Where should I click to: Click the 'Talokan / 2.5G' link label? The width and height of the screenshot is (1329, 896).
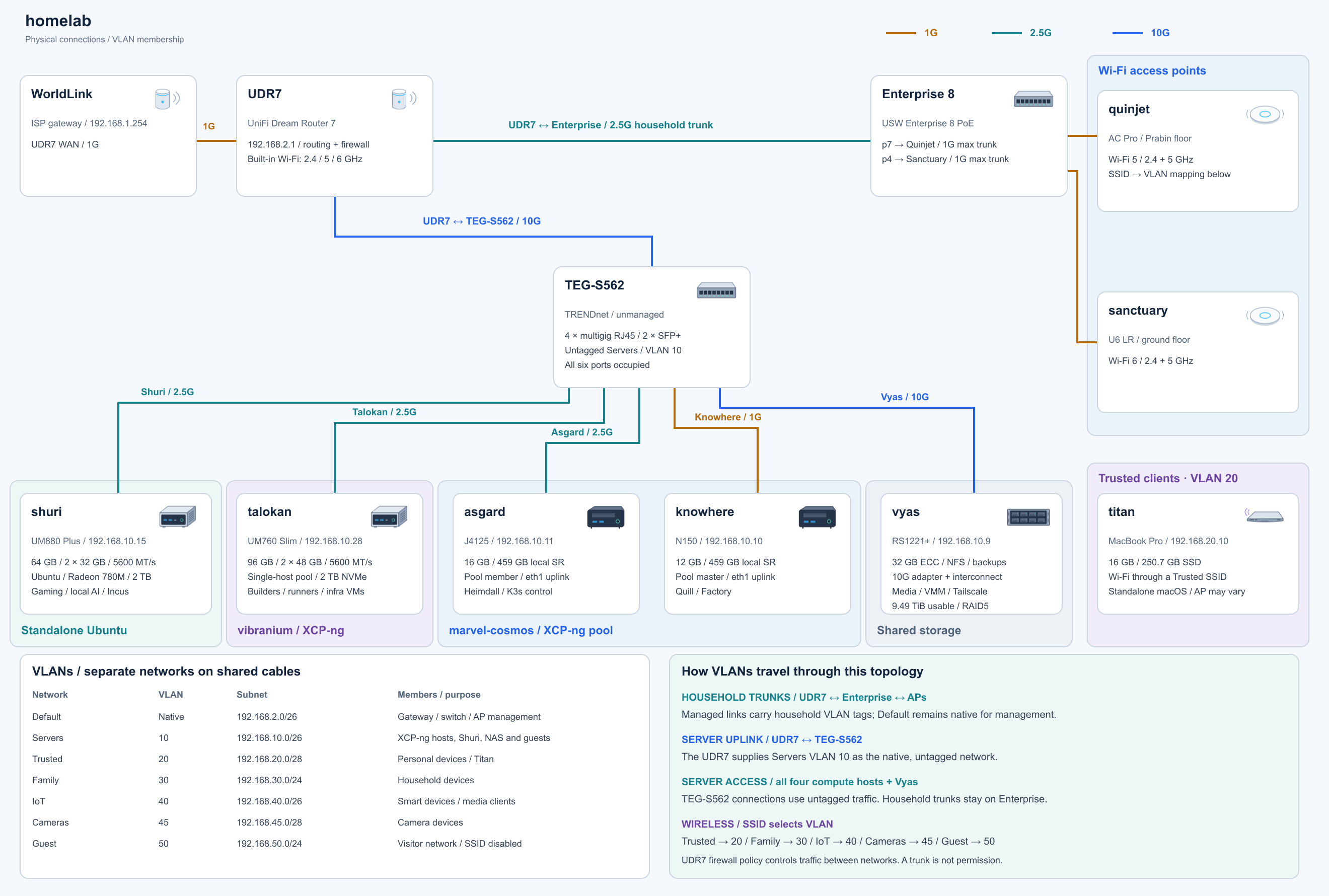384,411
